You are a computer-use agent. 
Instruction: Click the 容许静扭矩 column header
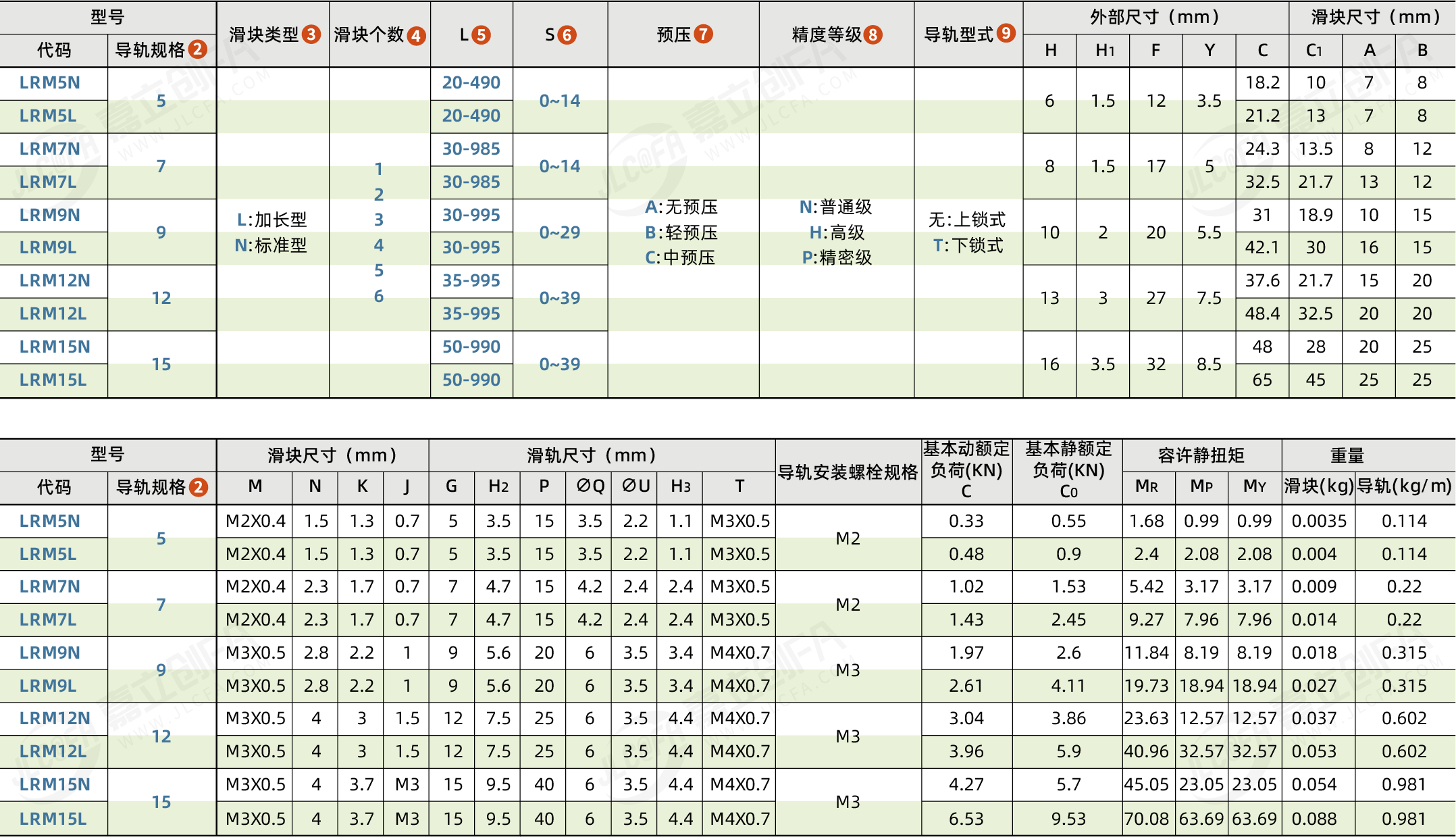(x=1201, y=455)
